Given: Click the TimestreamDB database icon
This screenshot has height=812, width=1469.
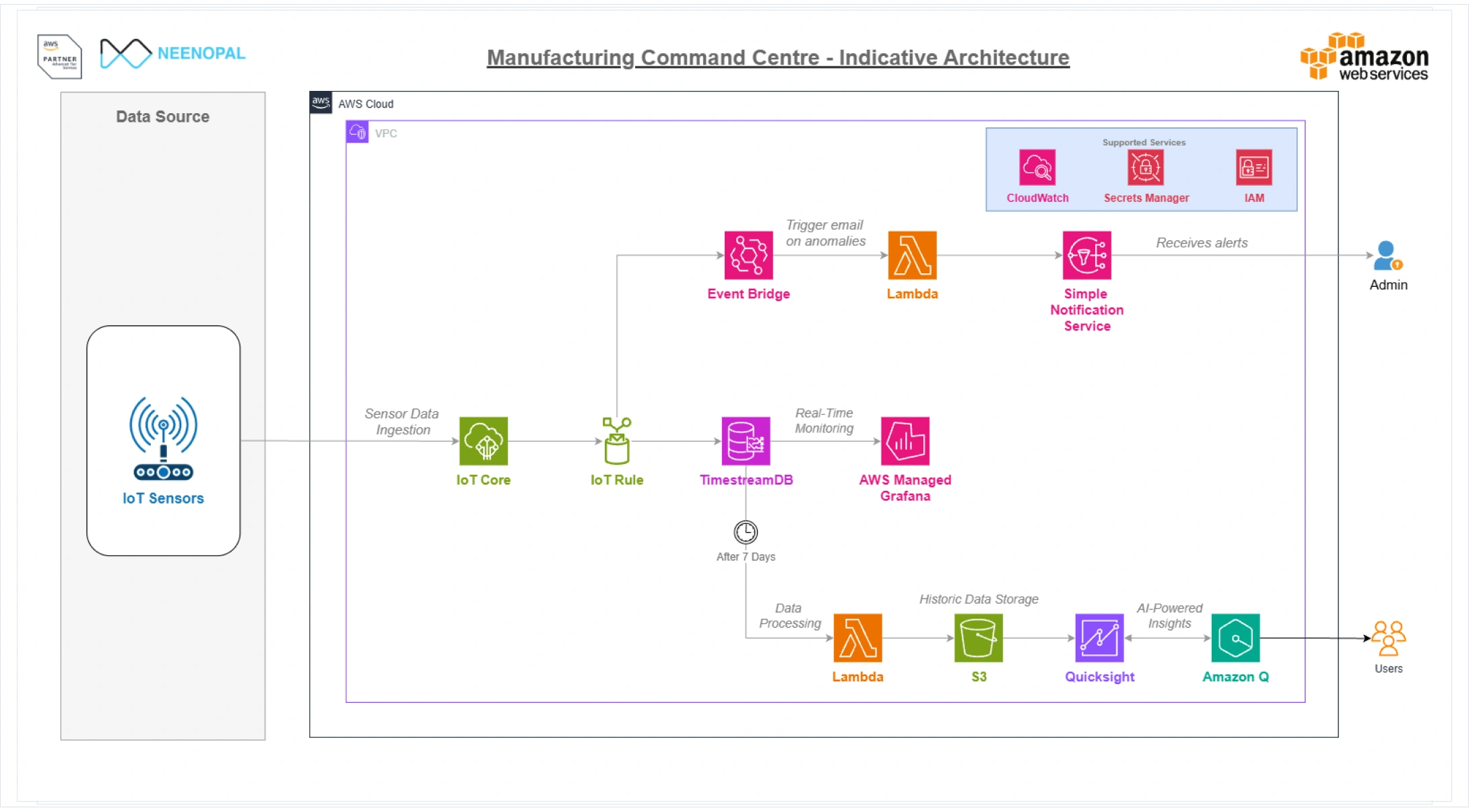Looking at the screenshot, I should pyautogui.click(x=746, y=441).
